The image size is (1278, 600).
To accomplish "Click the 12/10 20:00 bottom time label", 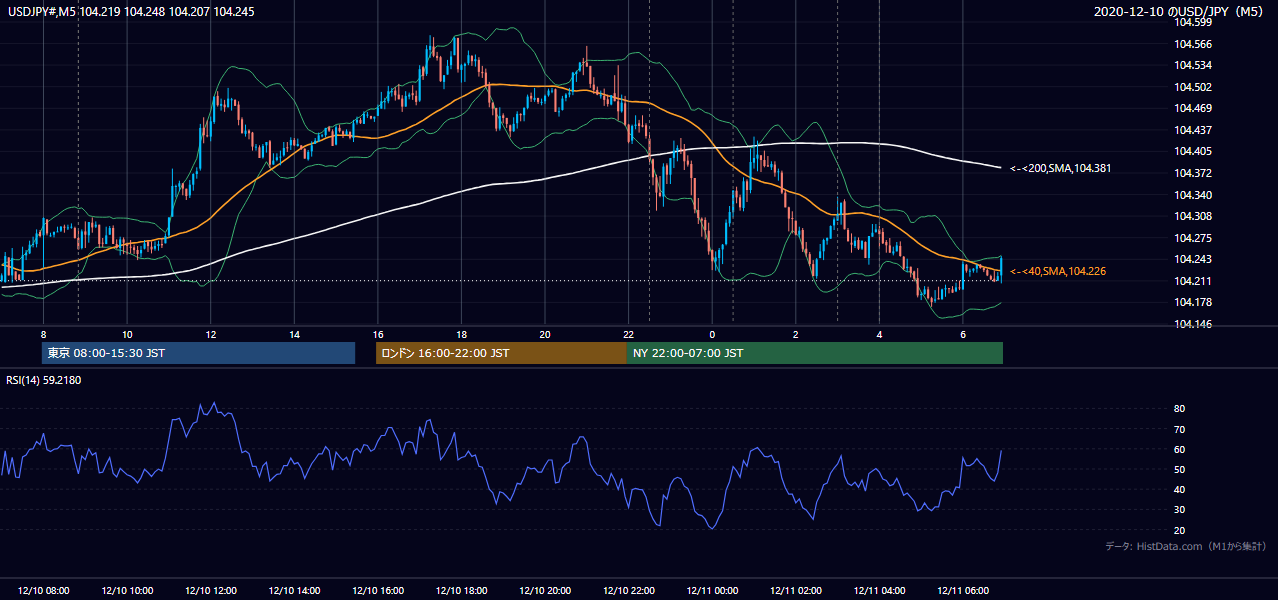I will [545, 591].
